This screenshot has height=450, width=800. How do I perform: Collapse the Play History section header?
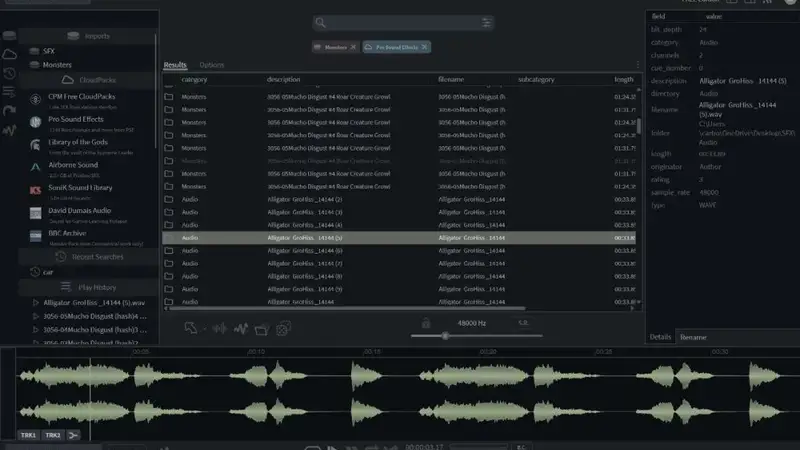88,287
